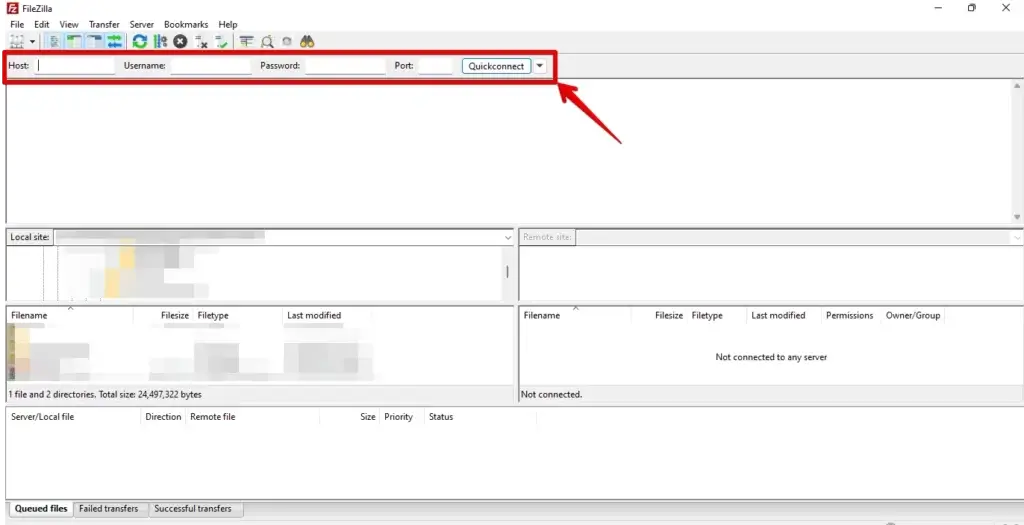Open the View menu

69,24
